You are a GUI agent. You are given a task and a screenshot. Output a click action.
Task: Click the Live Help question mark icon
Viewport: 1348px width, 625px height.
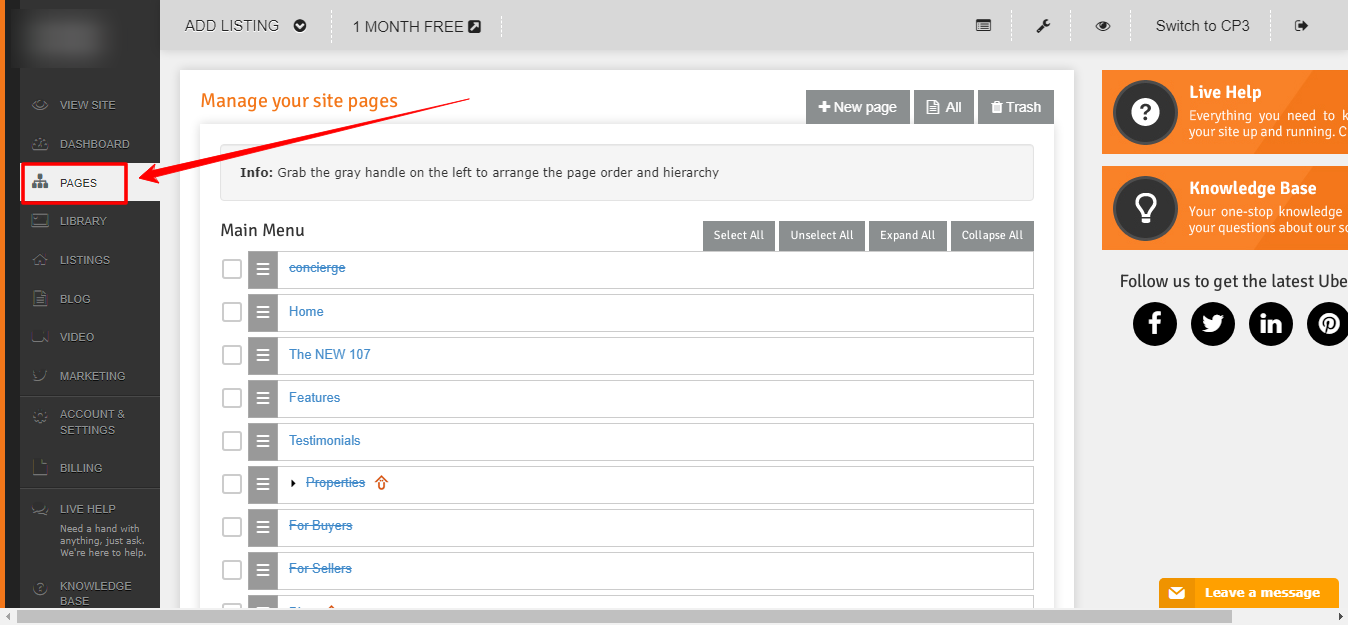tap(1145, 112)
